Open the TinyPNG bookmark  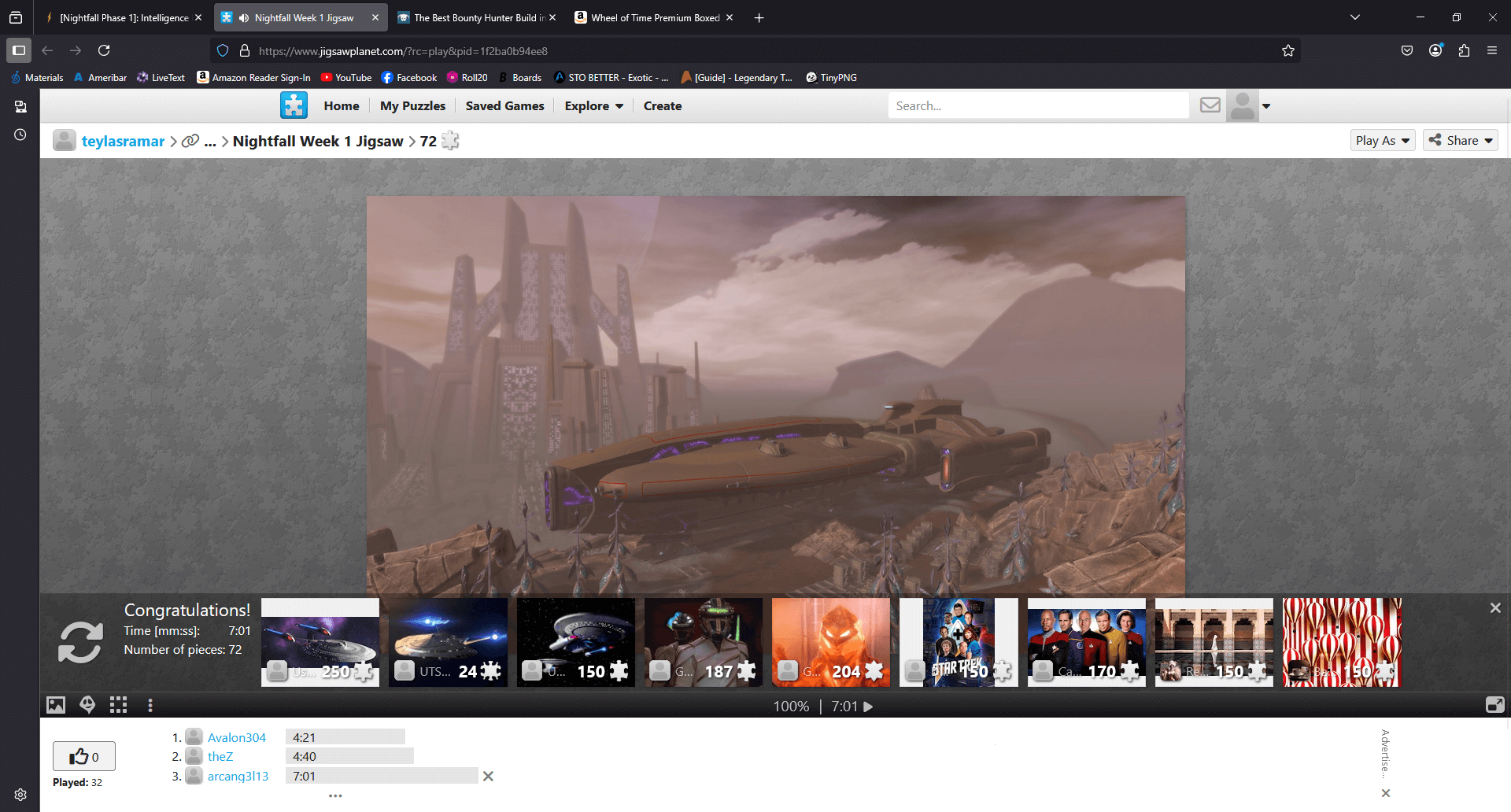pos(831,77)
